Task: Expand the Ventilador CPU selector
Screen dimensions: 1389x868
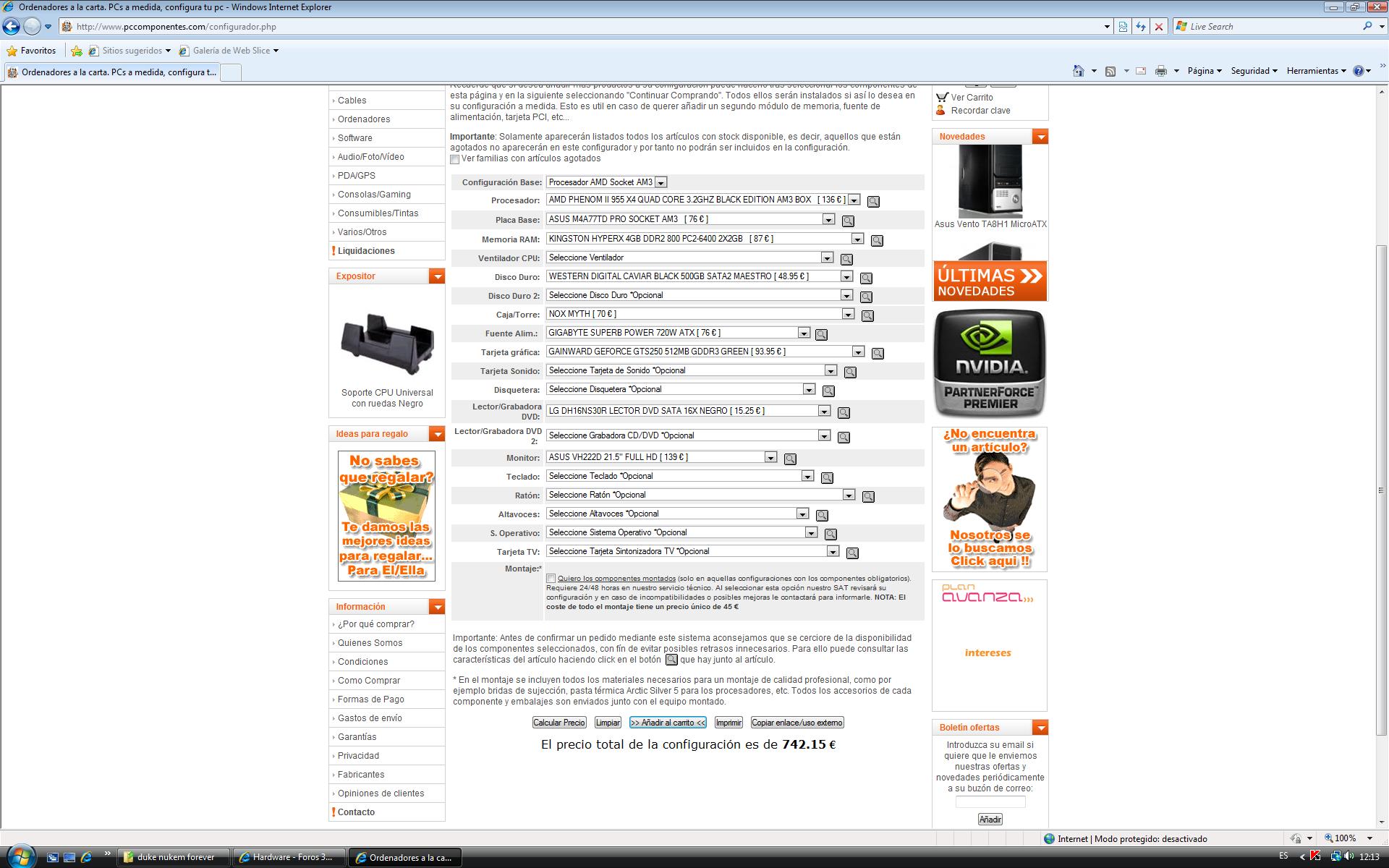Action: [x=827, y=258]
